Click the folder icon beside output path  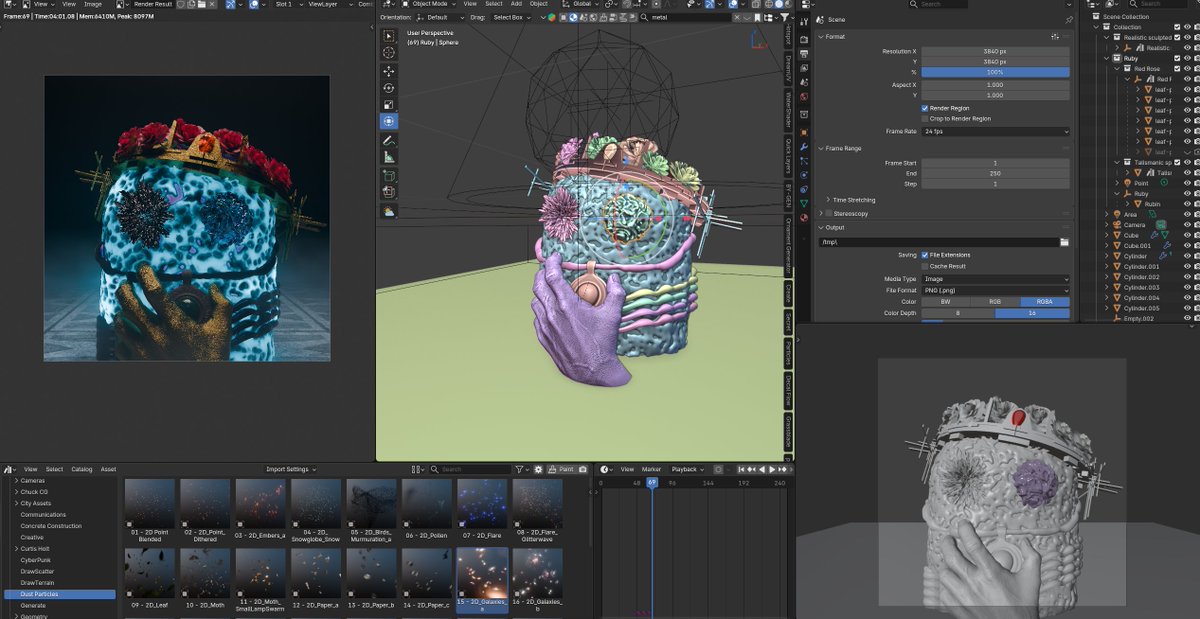click(x=1065, y=242)
